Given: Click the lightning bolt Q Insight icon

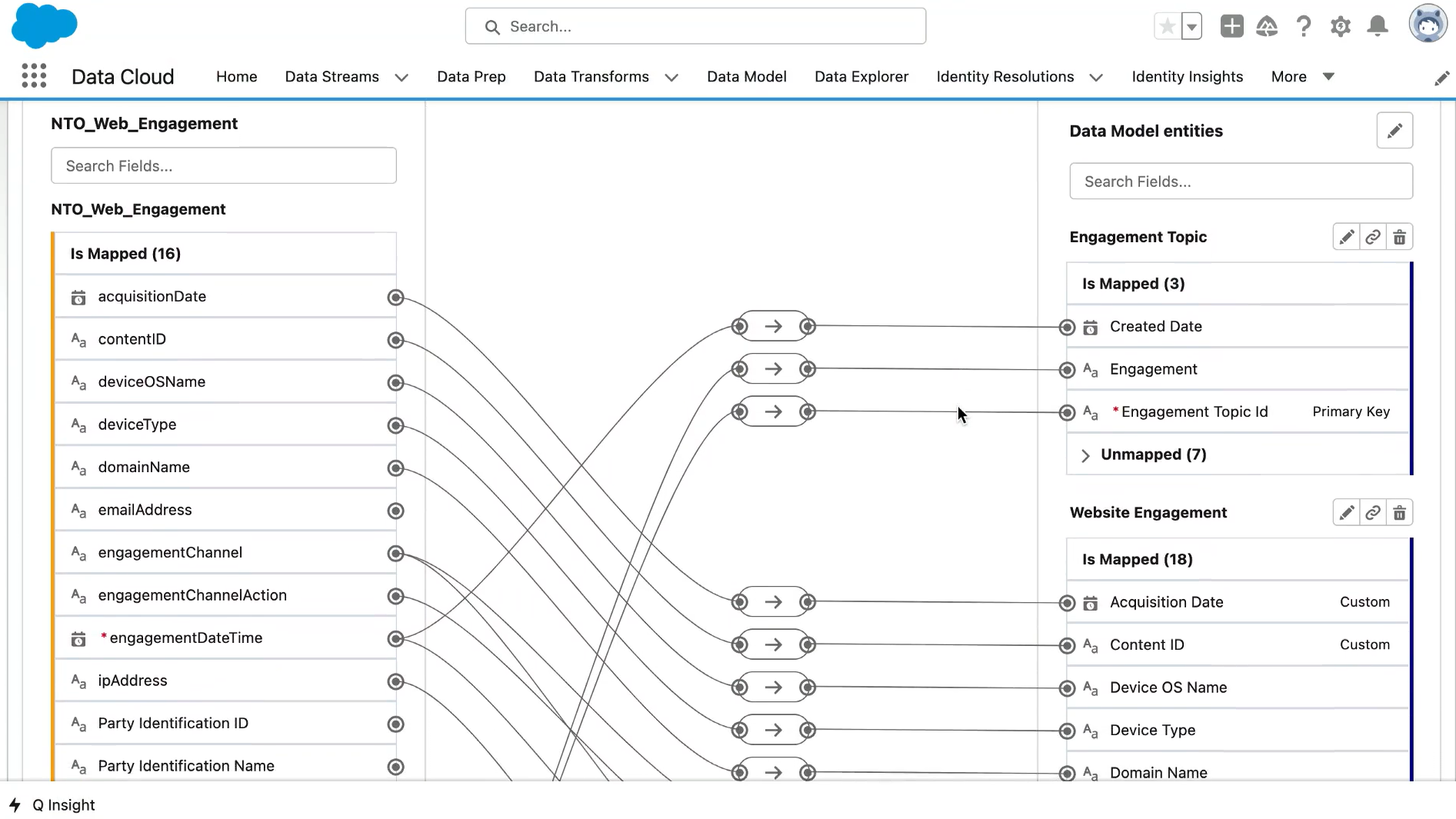Looking at the screenshot, I should [15, 805].
